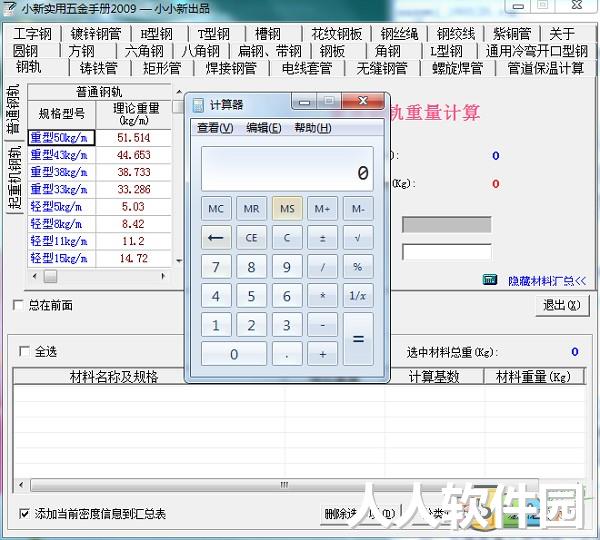Click the backspace arrow key in calculator
Image resolution: width=600 pixels, height=540 pixels.
click(x=216, y=238)
